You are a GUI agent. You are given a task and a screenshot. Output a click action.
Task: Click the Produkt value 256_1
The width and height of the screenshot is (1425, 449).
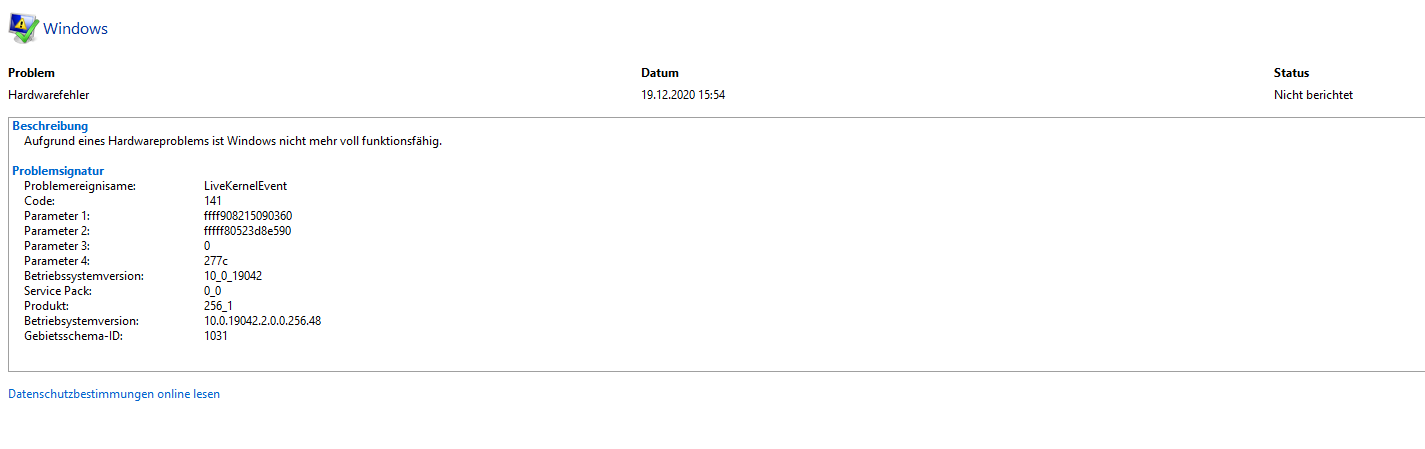click(x=220, y=306)
